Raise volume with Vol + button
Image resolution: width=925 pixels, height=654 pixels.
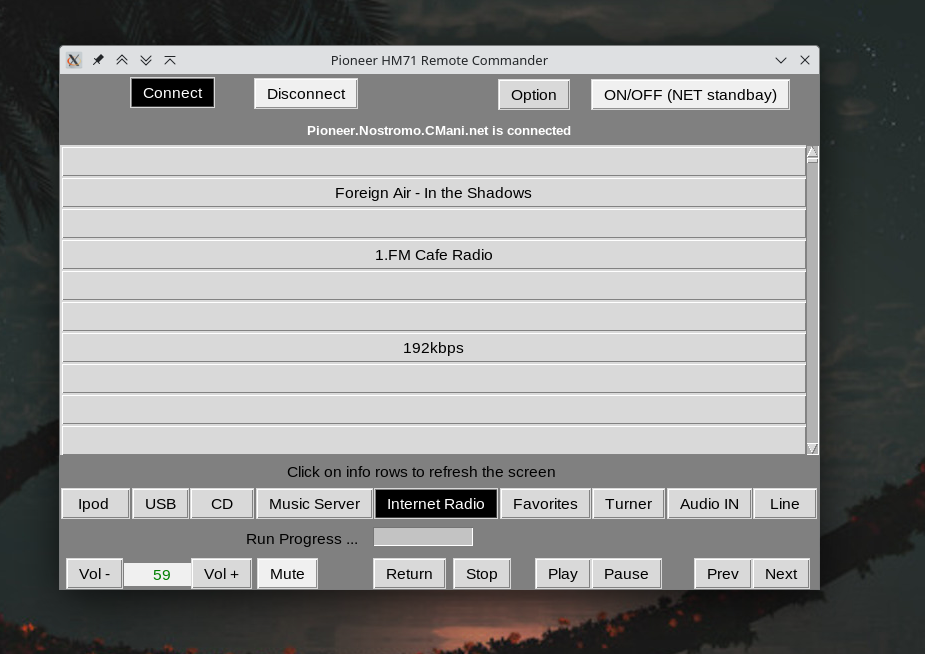click(221, 574)
